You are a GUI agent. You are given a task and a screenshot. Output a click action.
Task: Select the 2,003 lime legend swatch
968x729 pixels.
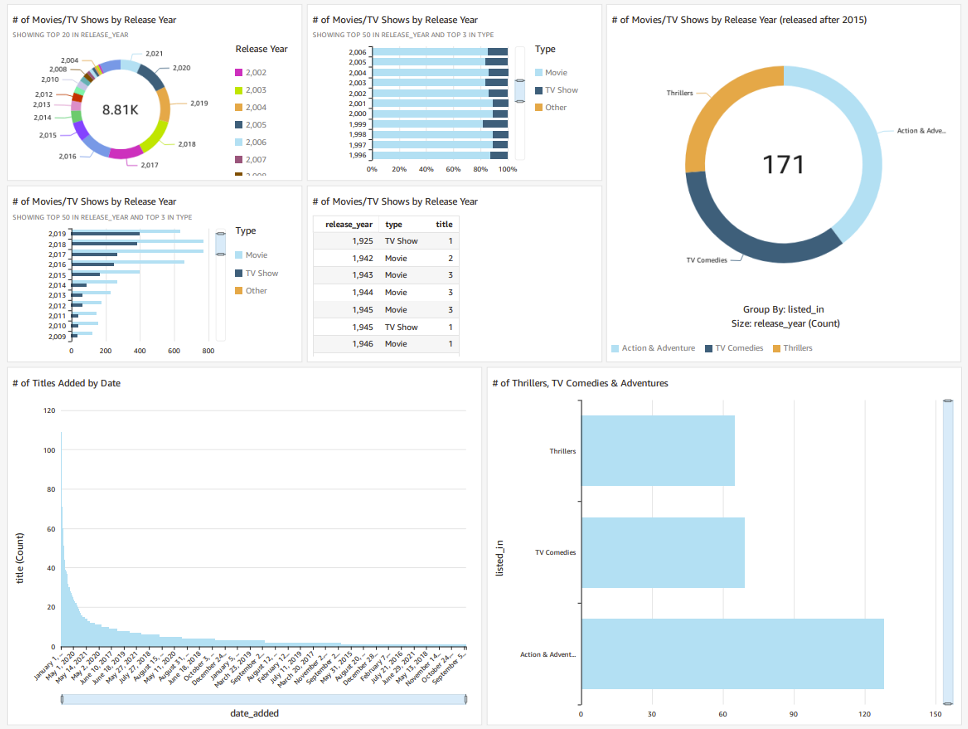tap(239, 90)
